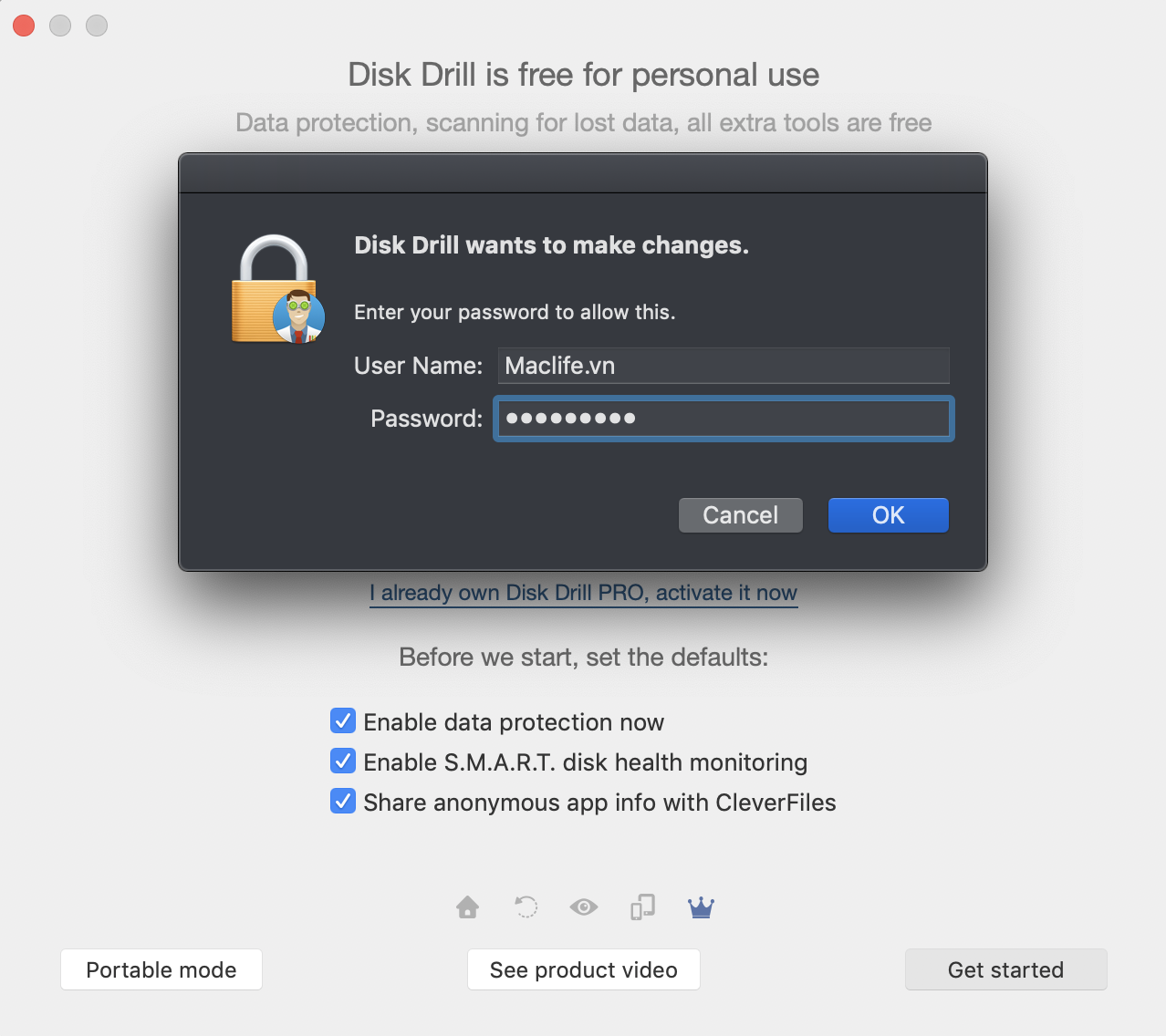Switch to Portable mode
Viewport: 1166px width, 1036px height.
(161, 969)
